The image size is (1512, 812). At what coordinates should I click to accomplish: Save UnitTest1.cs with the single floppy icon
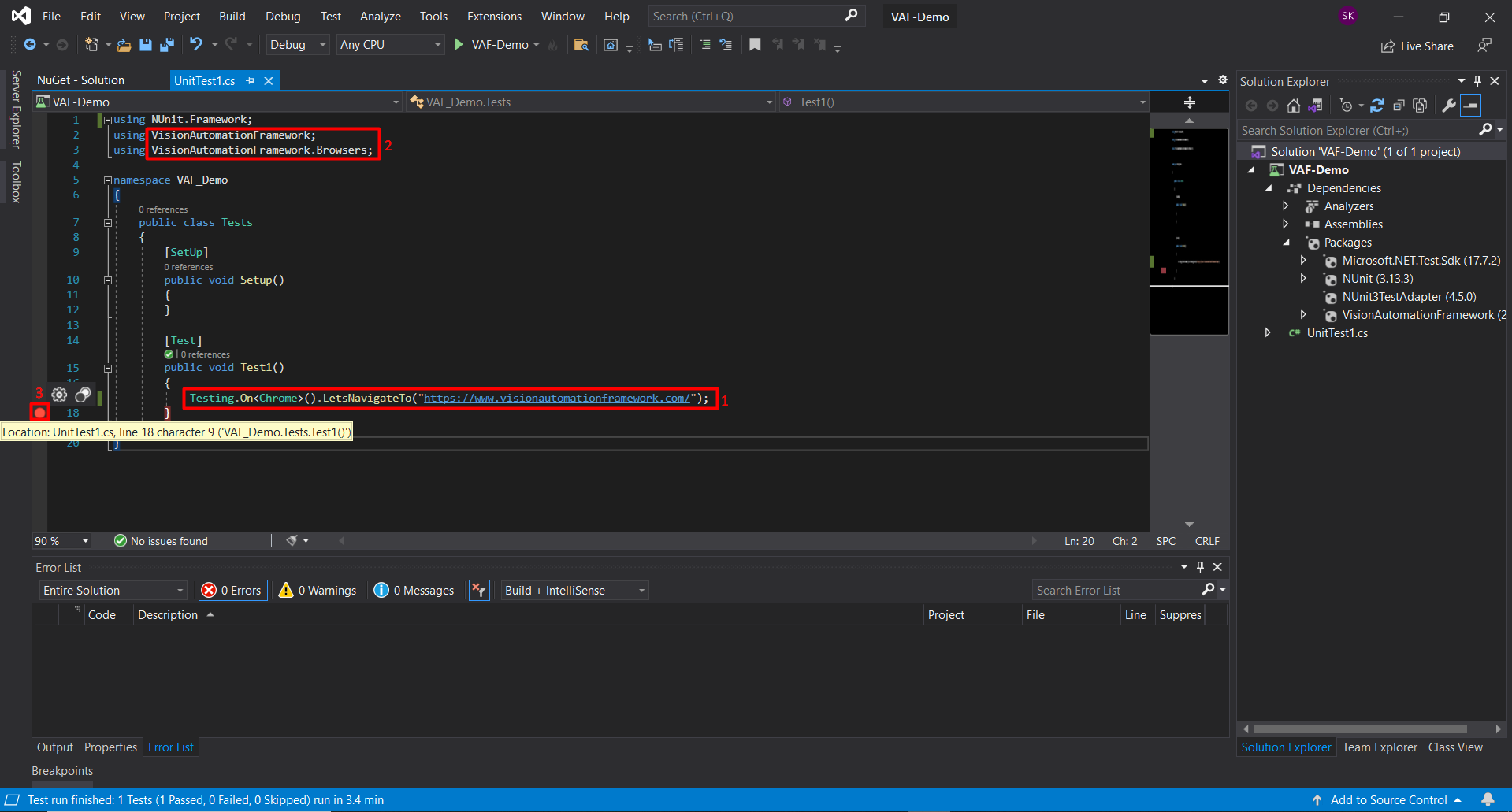tap(145, 45)
